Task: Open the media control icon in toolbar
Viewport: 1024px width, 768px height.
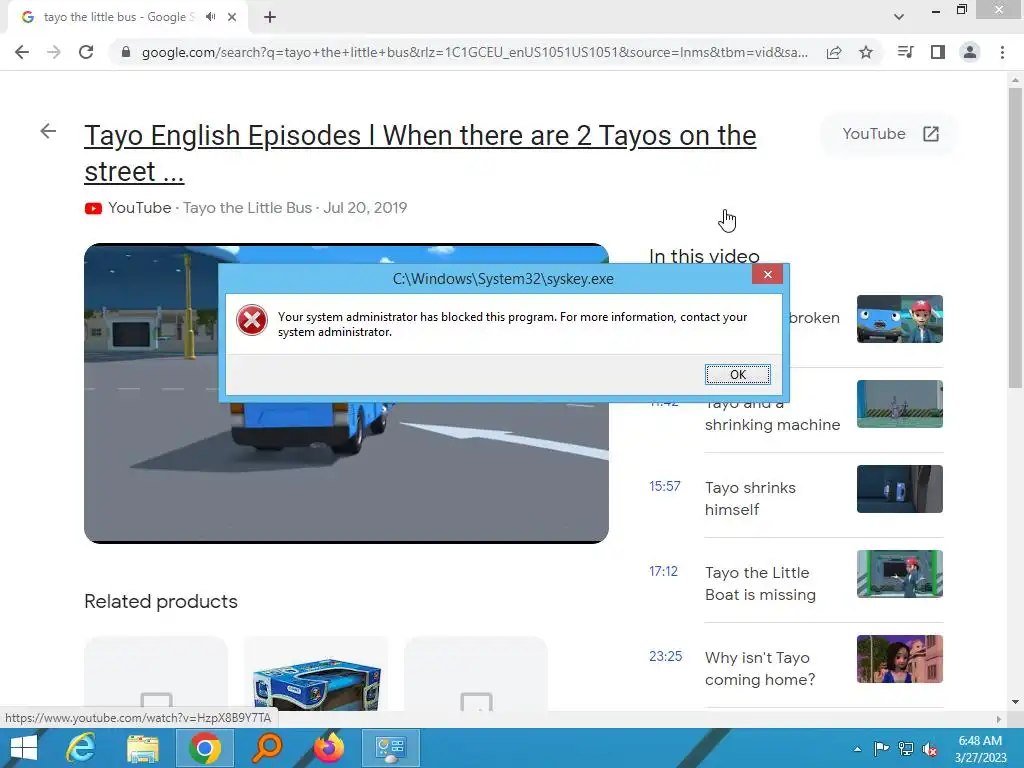Action: pyautogui.click(x=905, y=52)
